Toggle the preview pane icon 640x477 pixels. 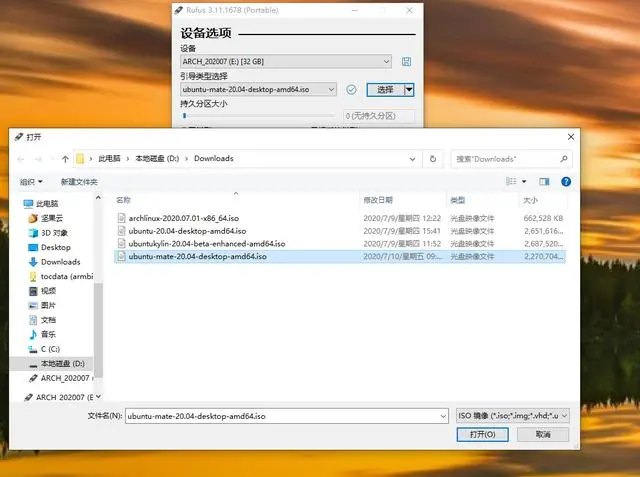tap(544, 181)
